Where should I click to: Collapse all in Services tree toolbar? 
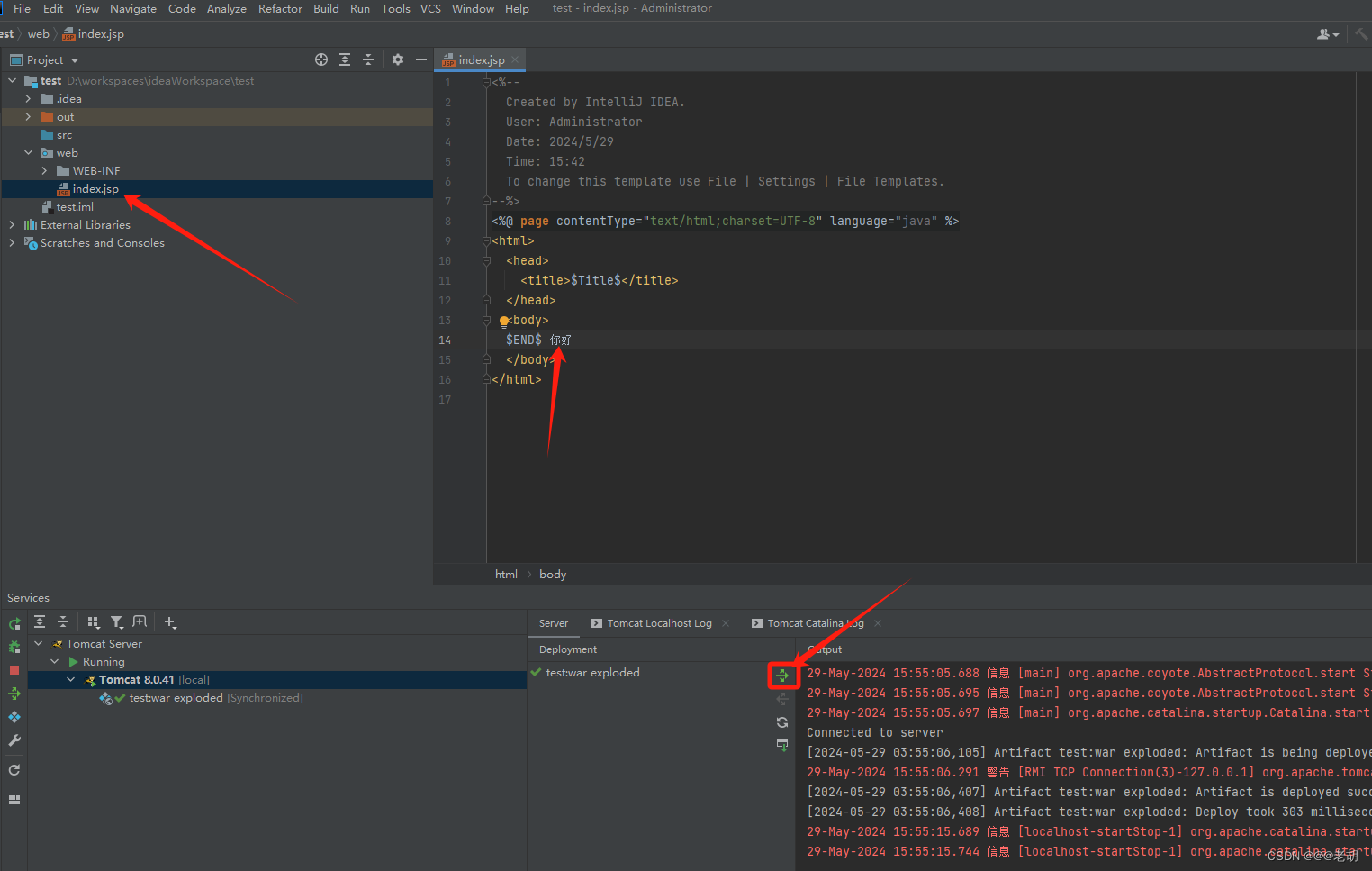[63, 622]
